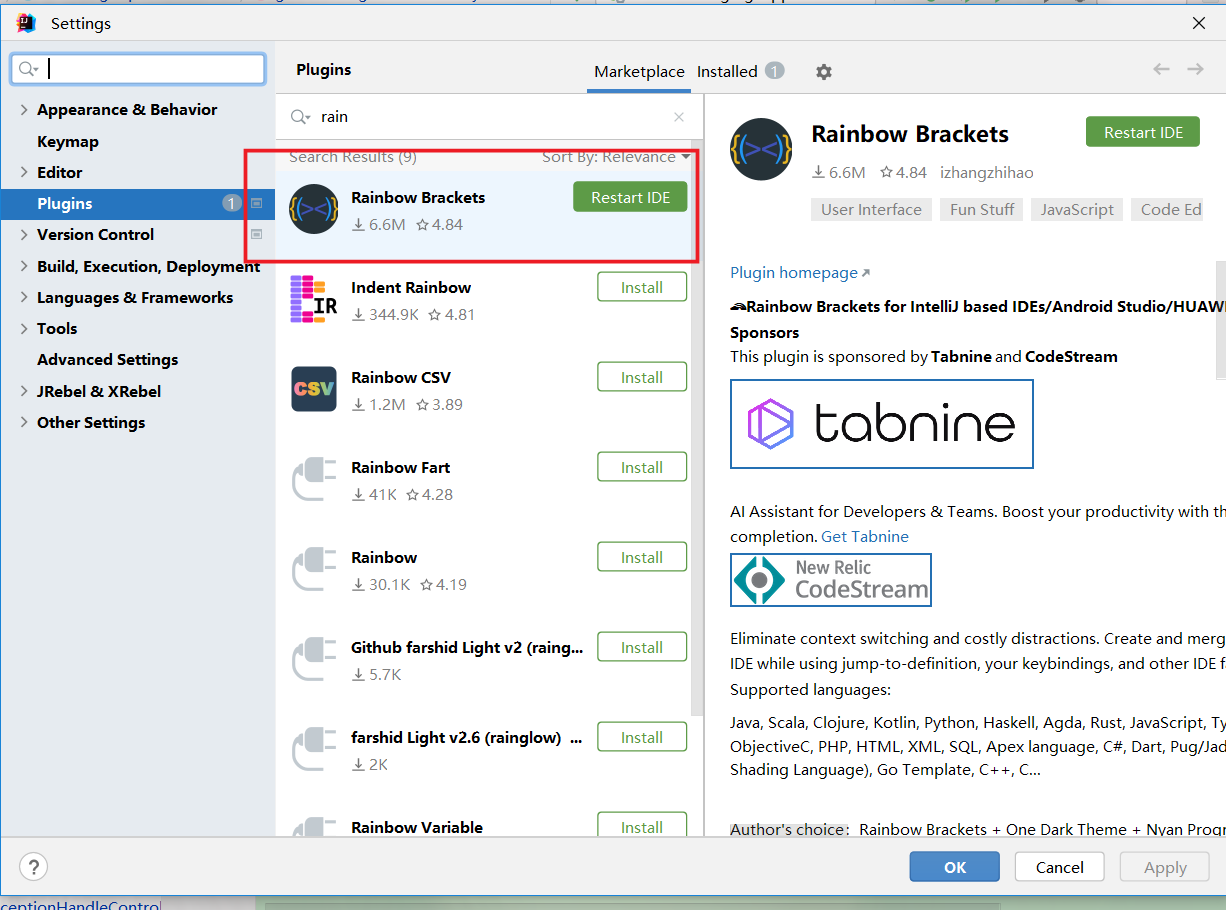Click the Cancel button

1060,867
